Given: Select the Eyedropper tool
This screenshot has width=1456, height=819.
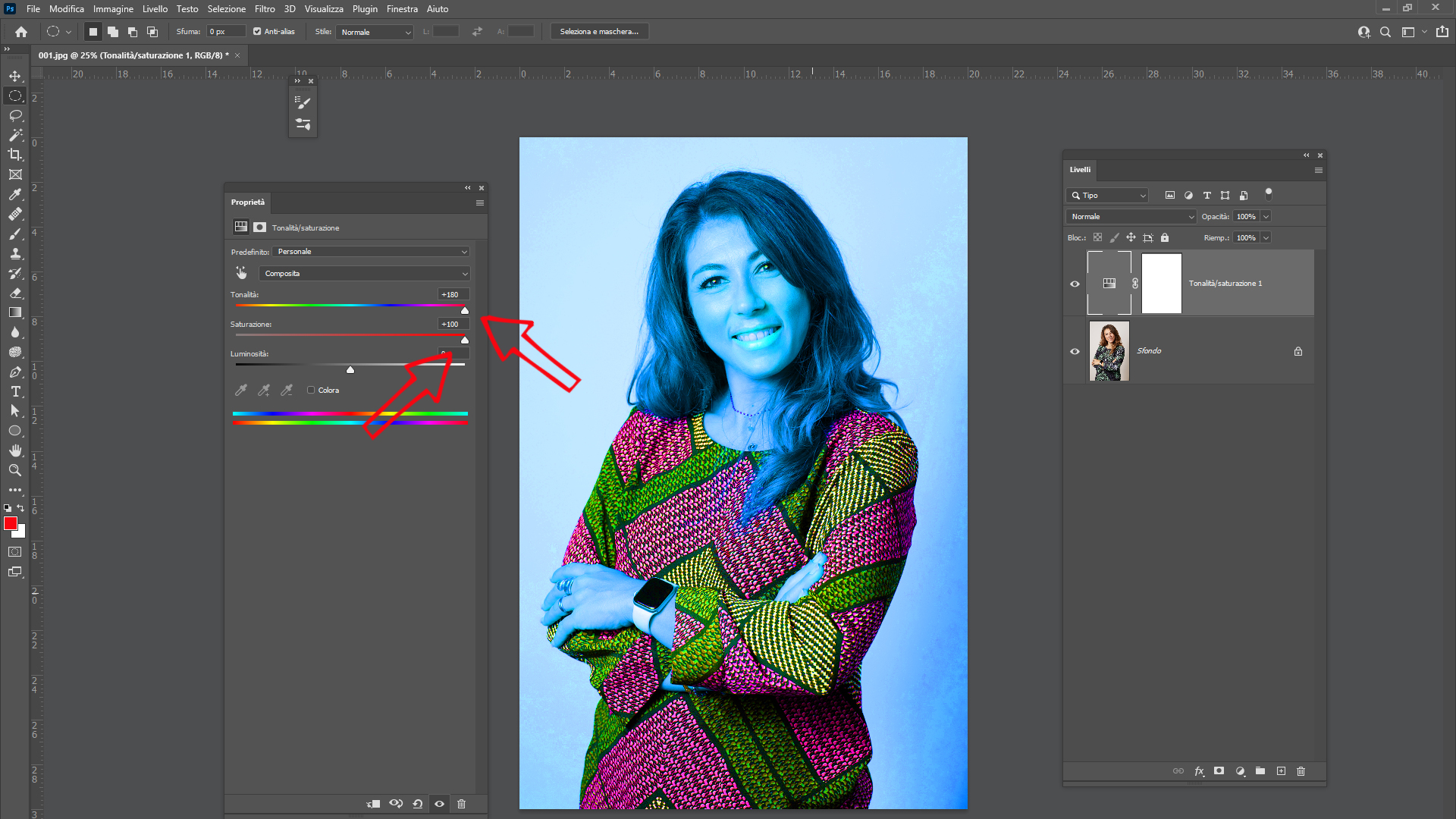Looking at the screenshot, I should tap(15, 194).
